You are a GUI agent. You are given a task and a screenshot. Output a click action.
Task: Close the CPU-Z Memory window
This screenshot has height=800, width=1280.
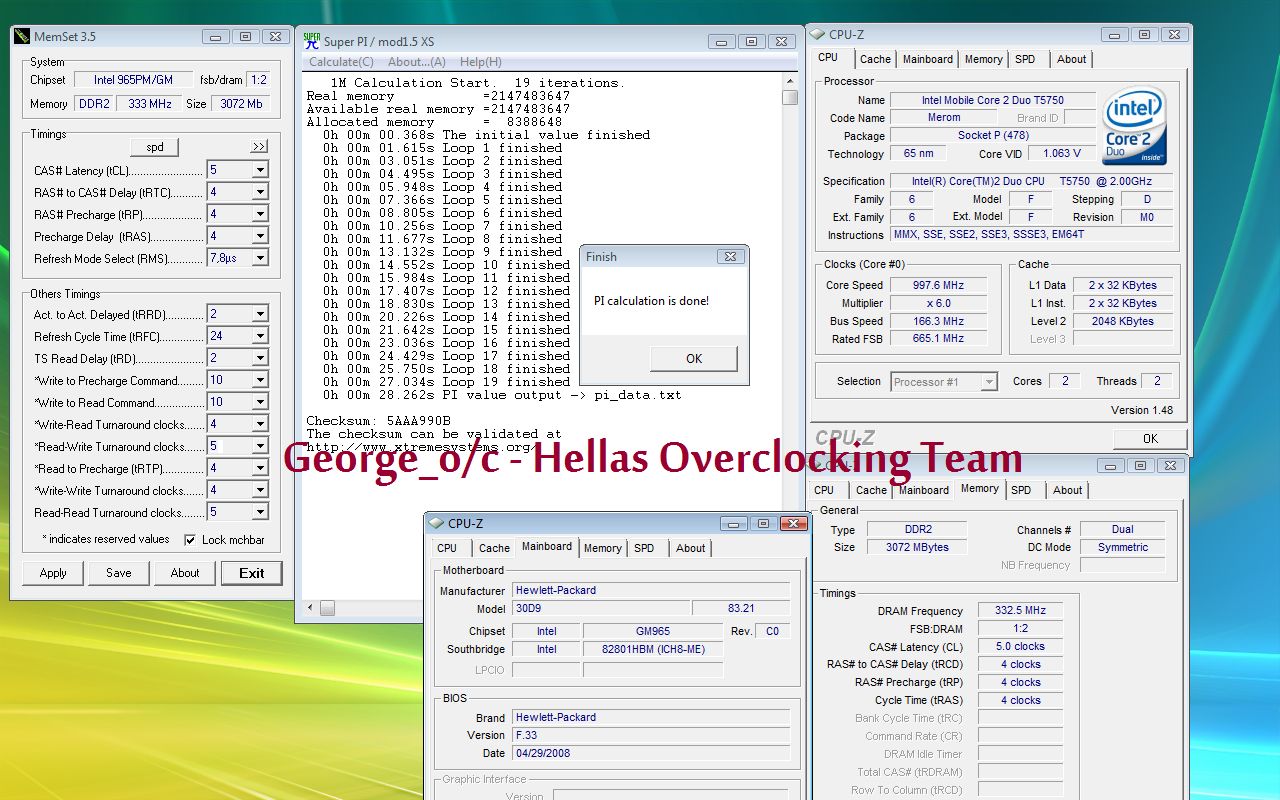tap(1170, 465)
